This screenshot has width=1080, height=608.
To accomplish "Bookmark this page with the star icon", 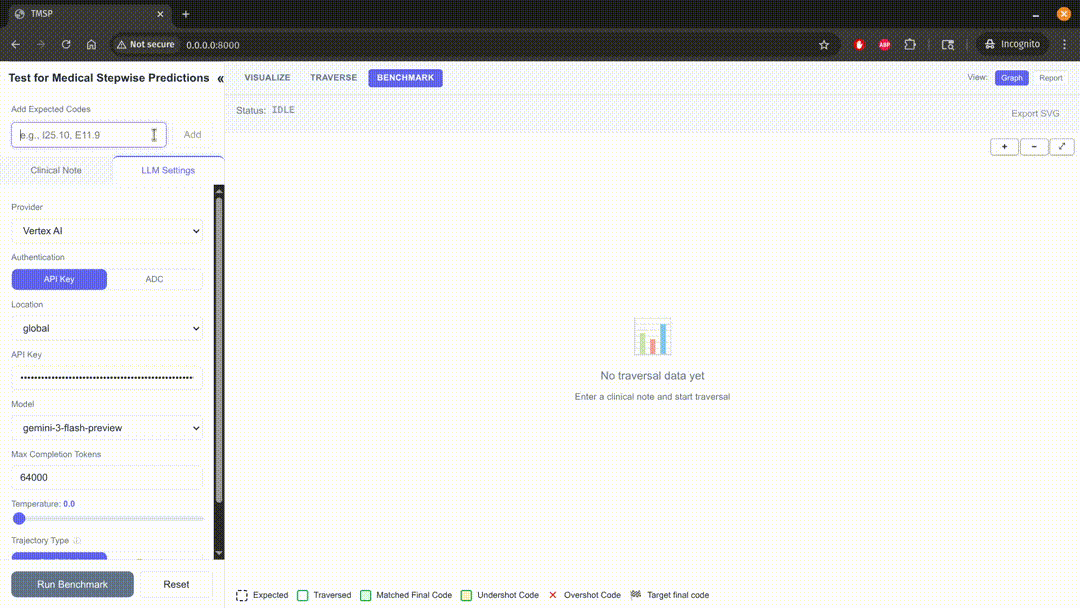I will 824,45.
